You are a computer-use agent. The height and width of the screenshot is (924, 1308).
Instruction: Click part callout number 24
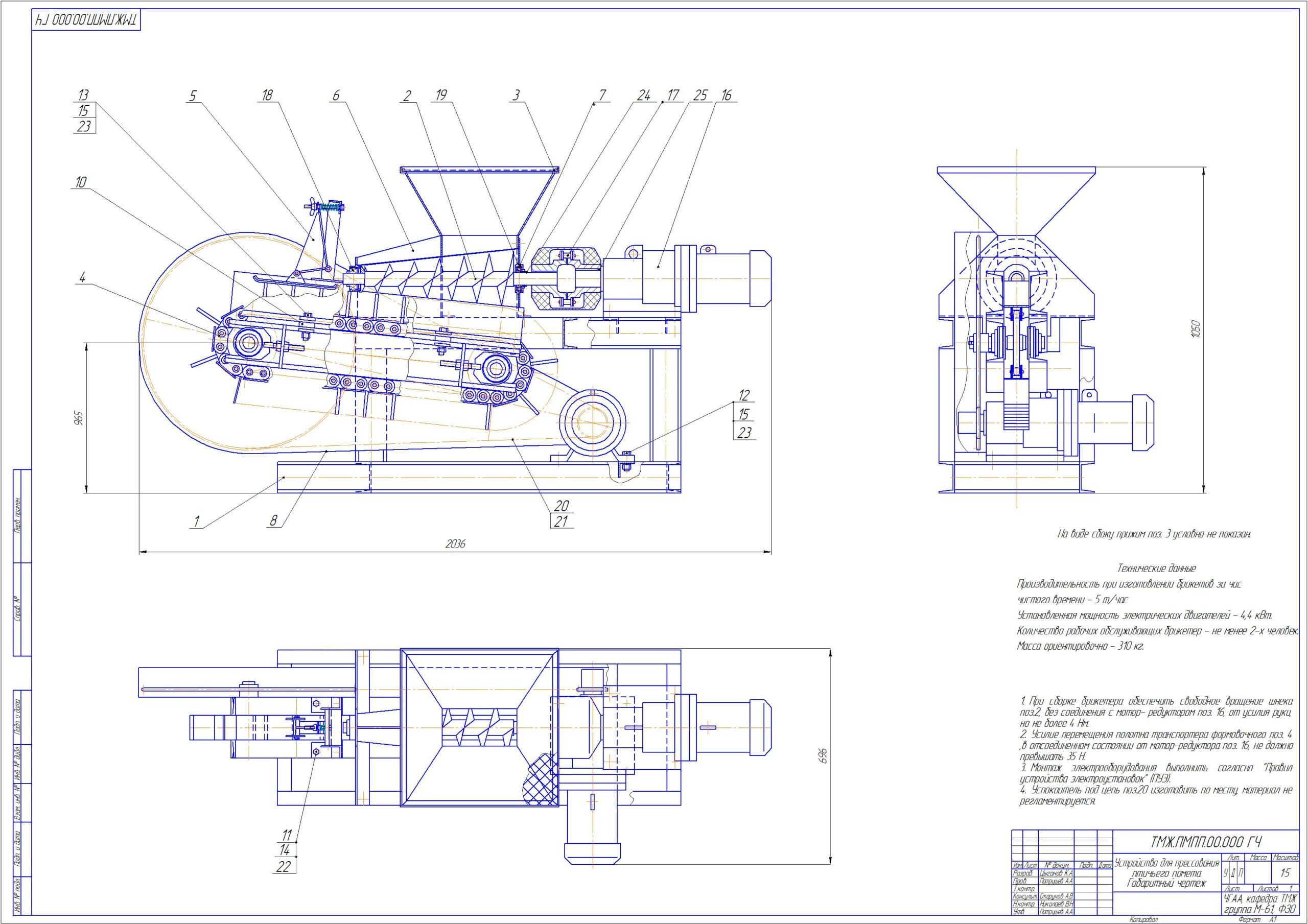click(x=643, y=95)
